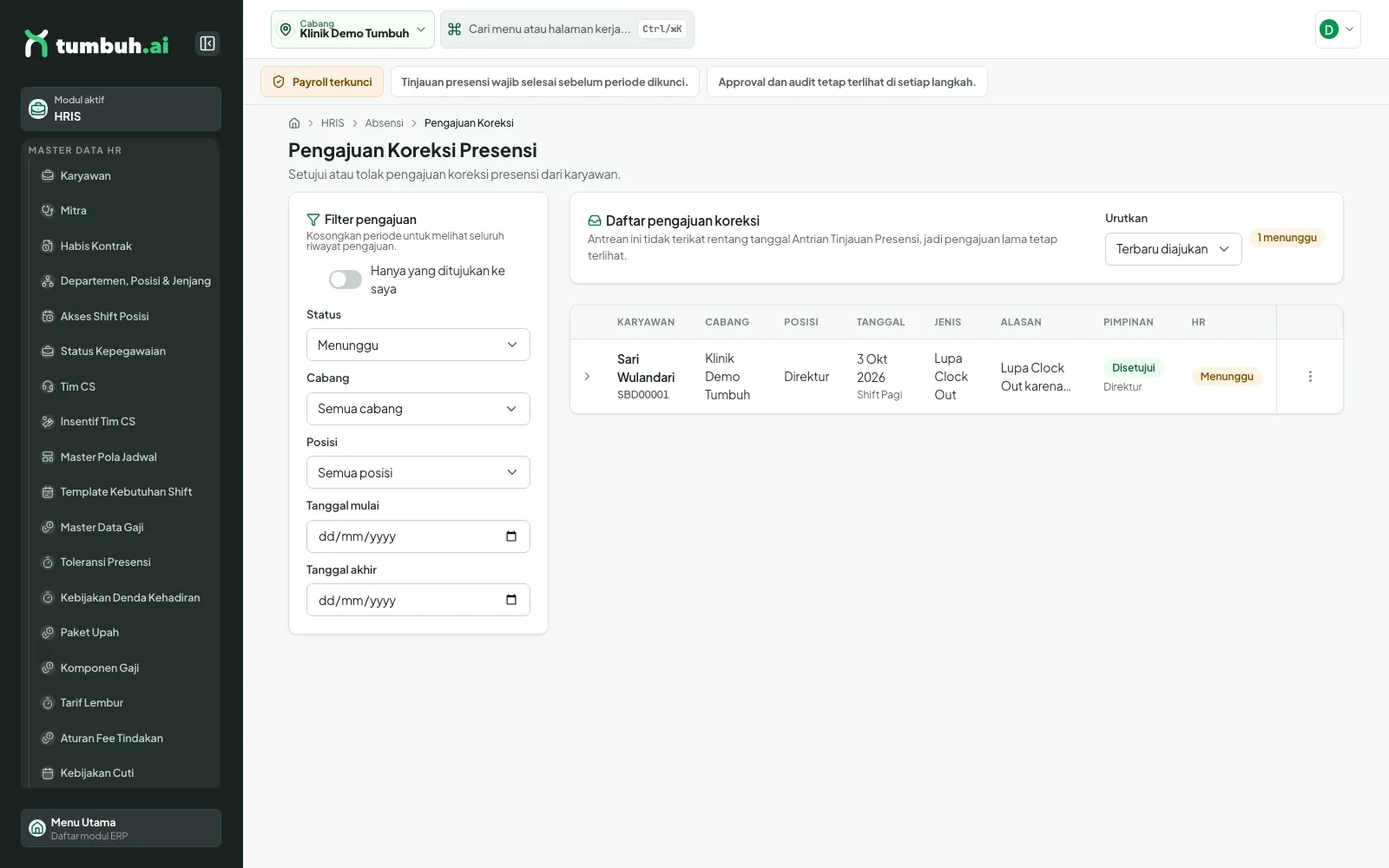
Task: Click the Kebijakan Cuti calendar icon
Action: tap(48, 773)
